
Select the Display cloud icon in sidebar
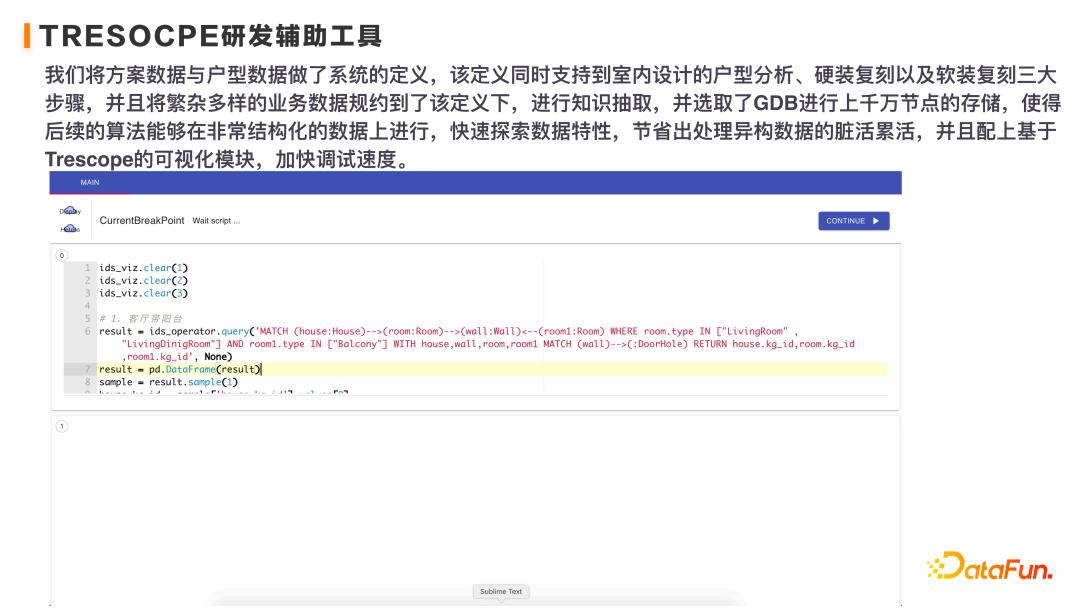click(x=70, y=211)
